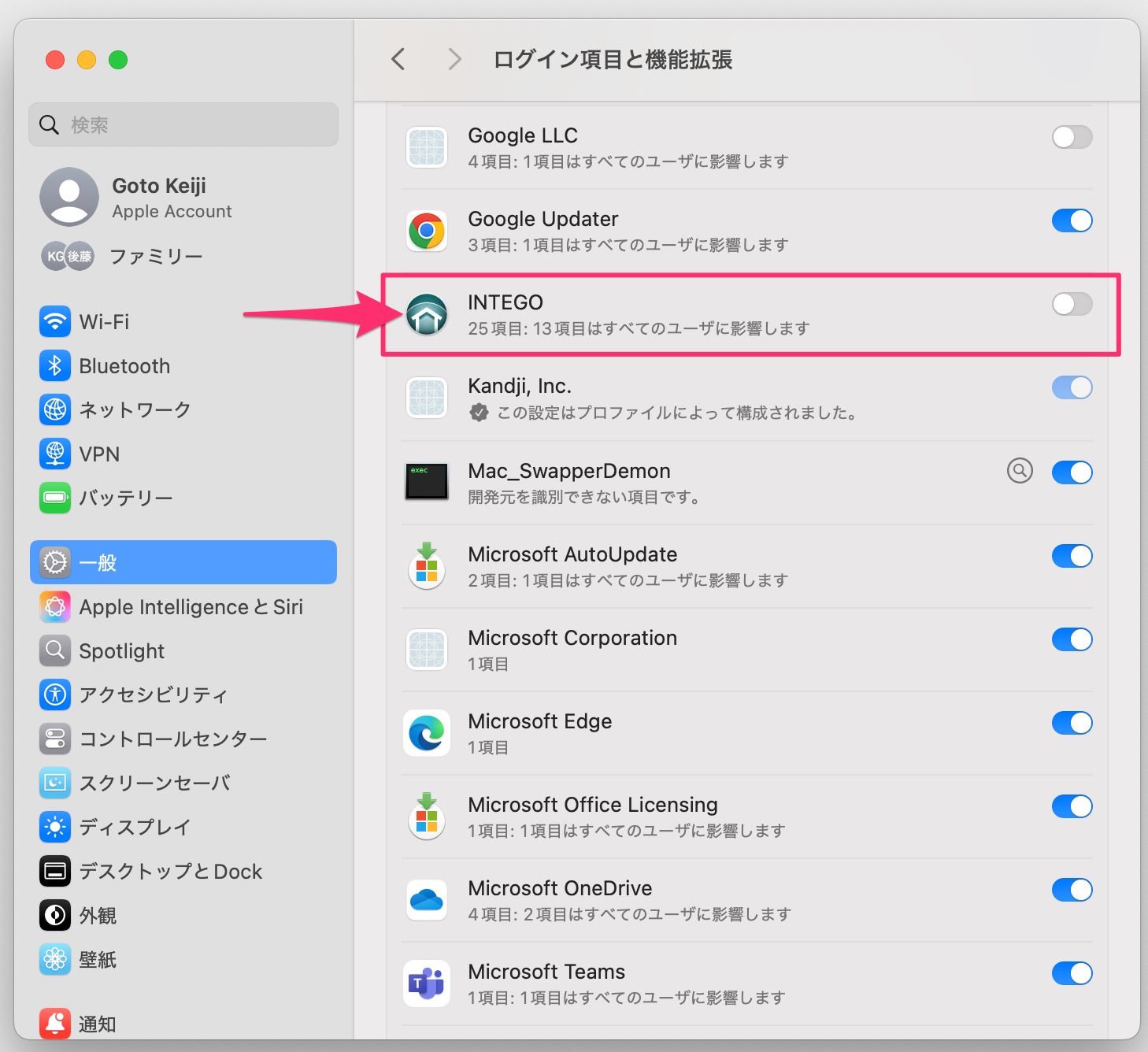Click the コントロールセンター icon
This screenshot has height=1052, width=1148.
tap(55, 739)
